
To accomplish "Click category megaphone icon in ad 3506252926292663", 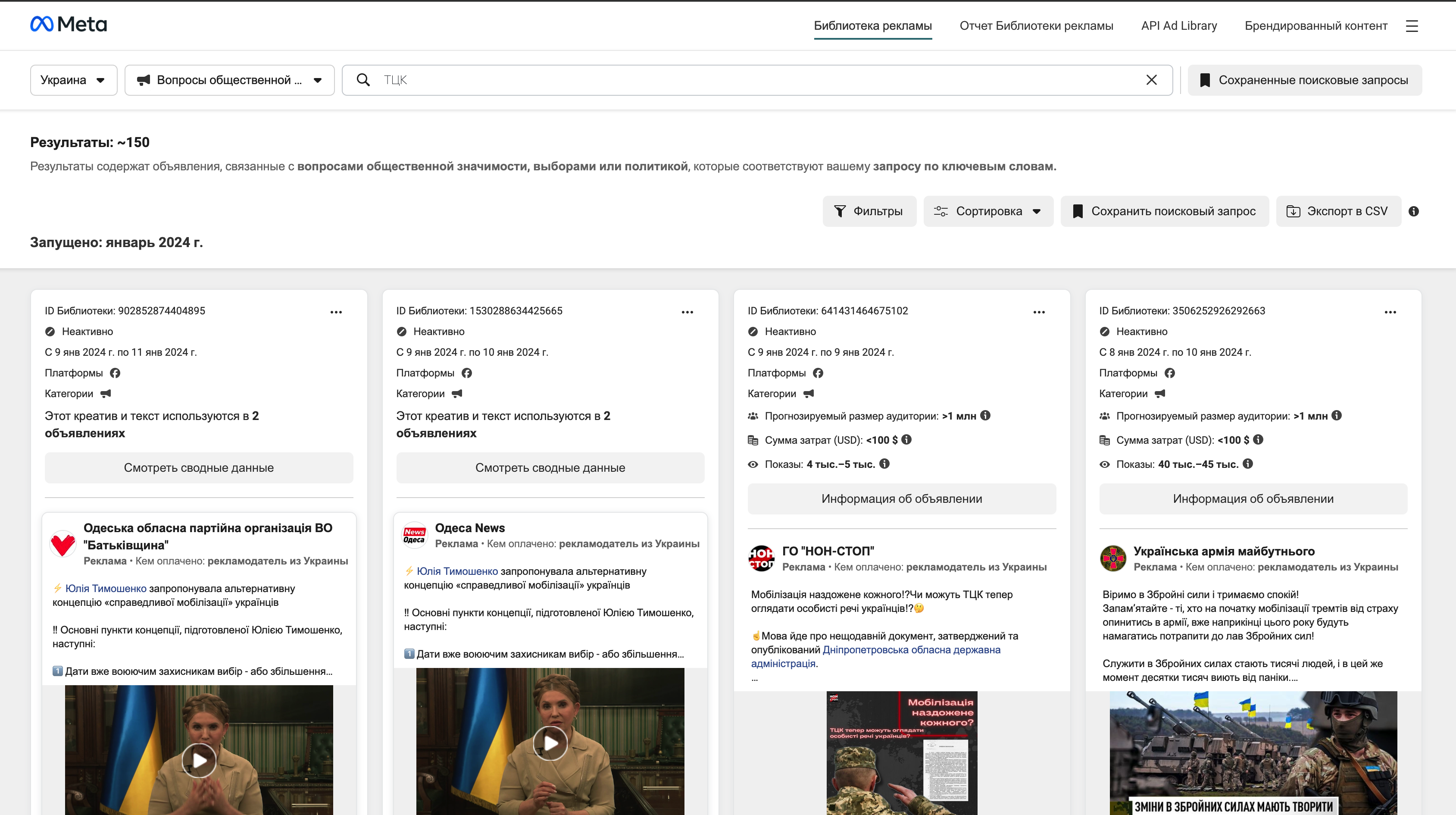I will pyautogui.click(x=1160, y=393).
